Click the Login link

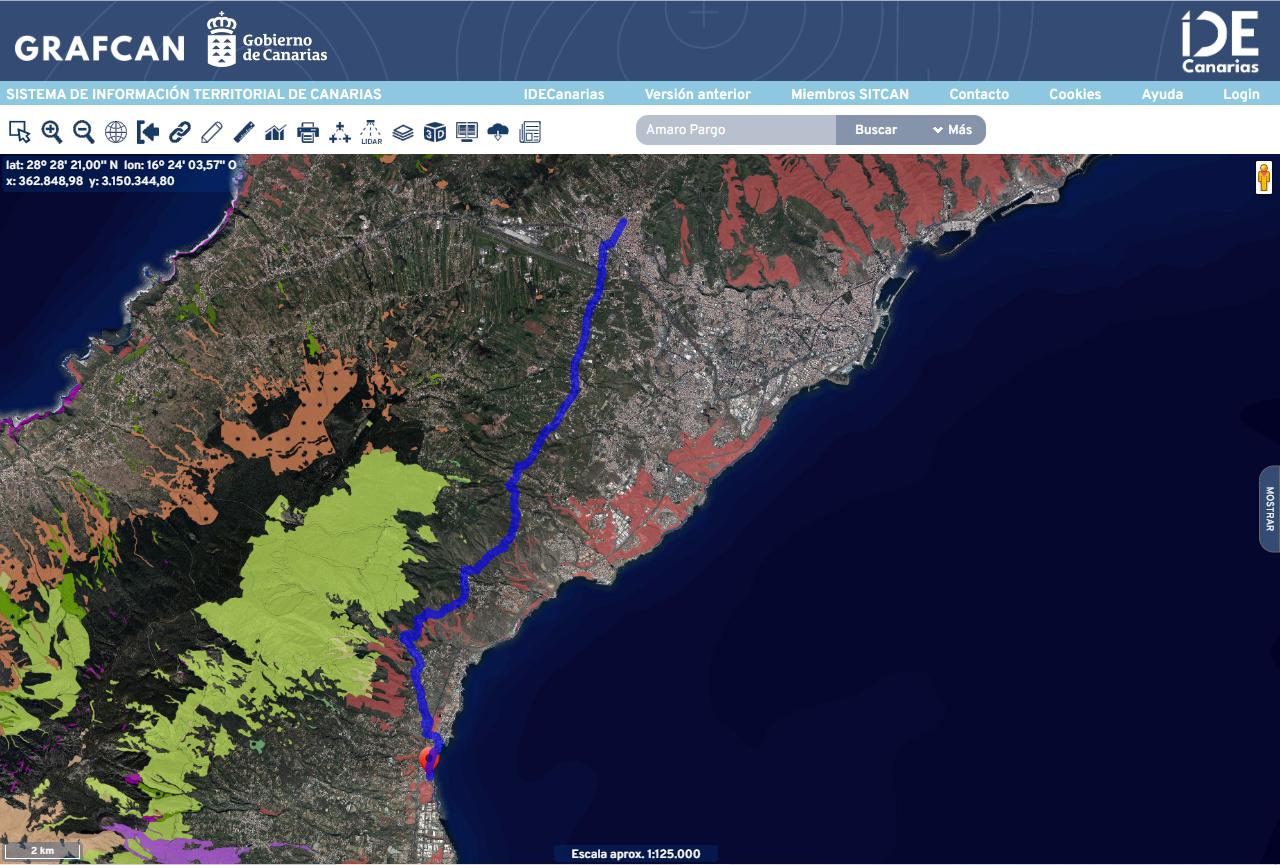click(1241, 94)
